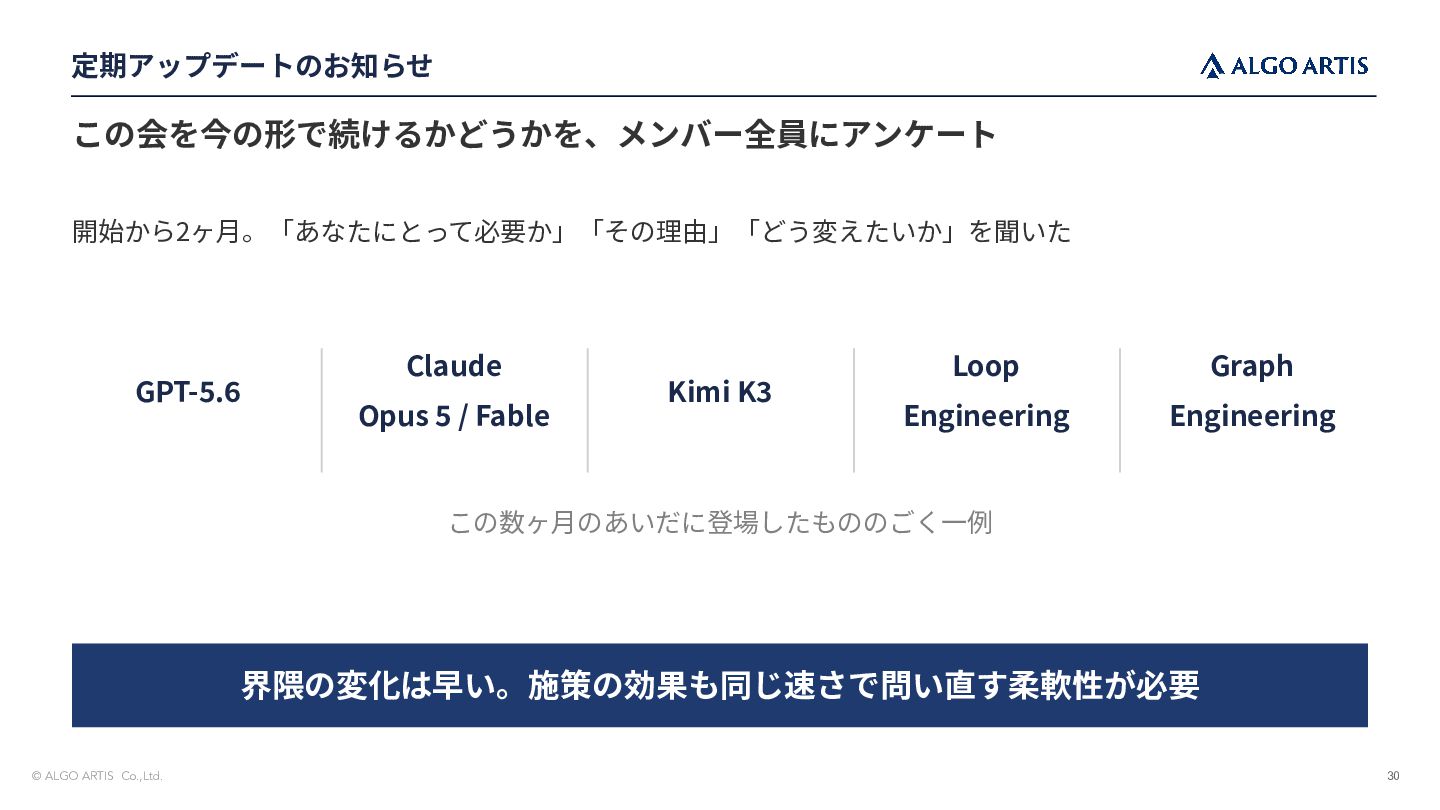This screenshot has width=1440, height=810.
Task: Click the page number 30
Action: [1393, 776]
